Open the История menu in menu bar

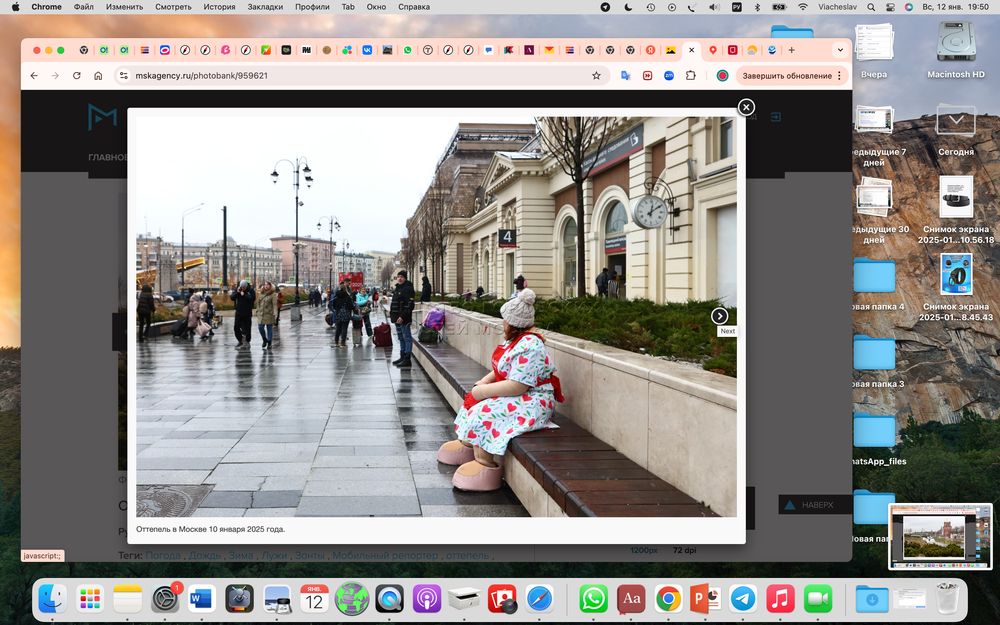tap(219, 7)
